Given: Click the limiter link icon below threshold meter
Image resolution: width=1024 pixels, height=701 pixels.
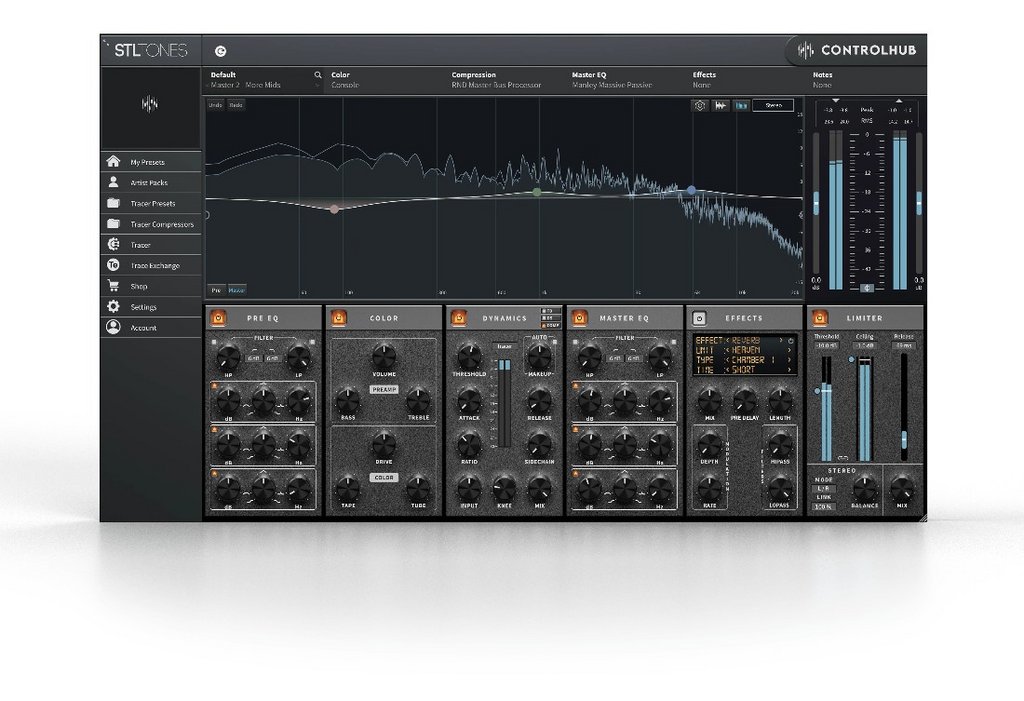Looking at the screenshot, I should pyautogui.click(x=843, y=457).
